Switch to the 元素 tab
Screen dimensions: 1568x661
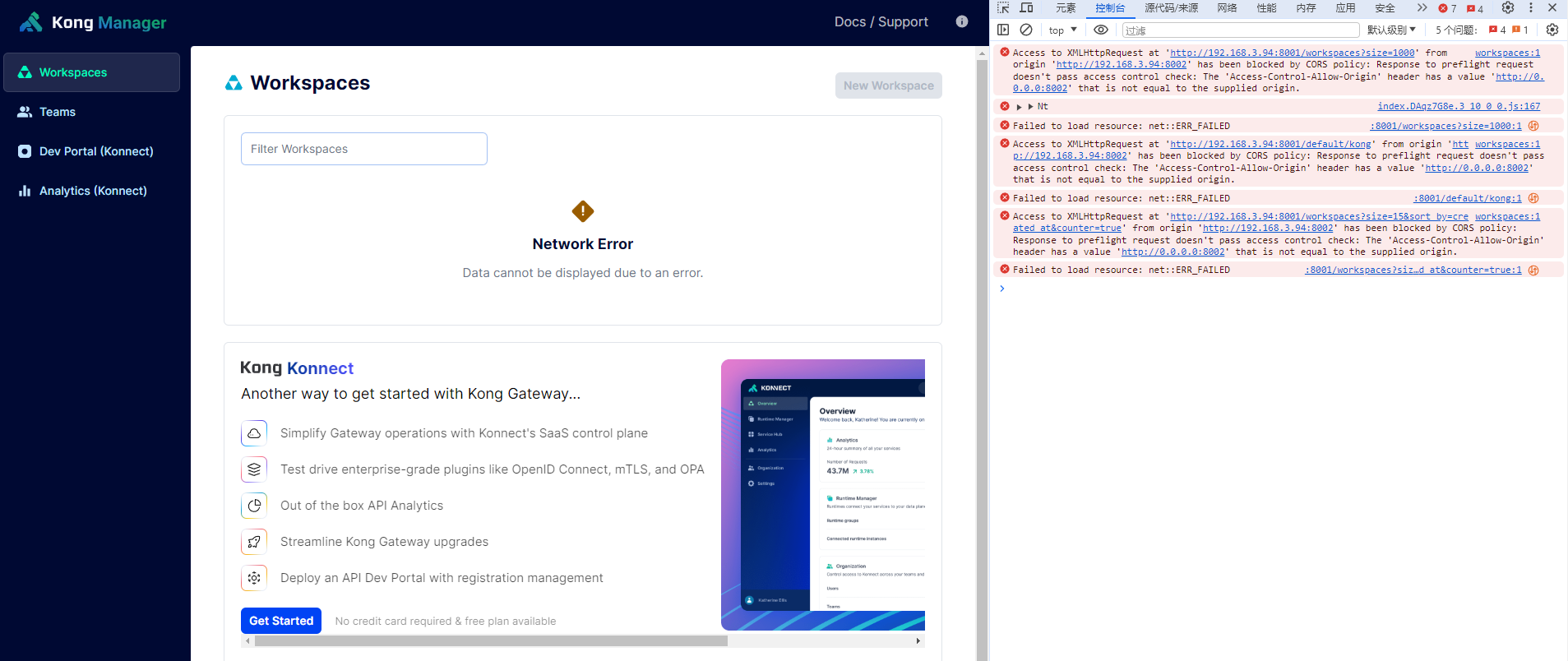click(1066, 8)
